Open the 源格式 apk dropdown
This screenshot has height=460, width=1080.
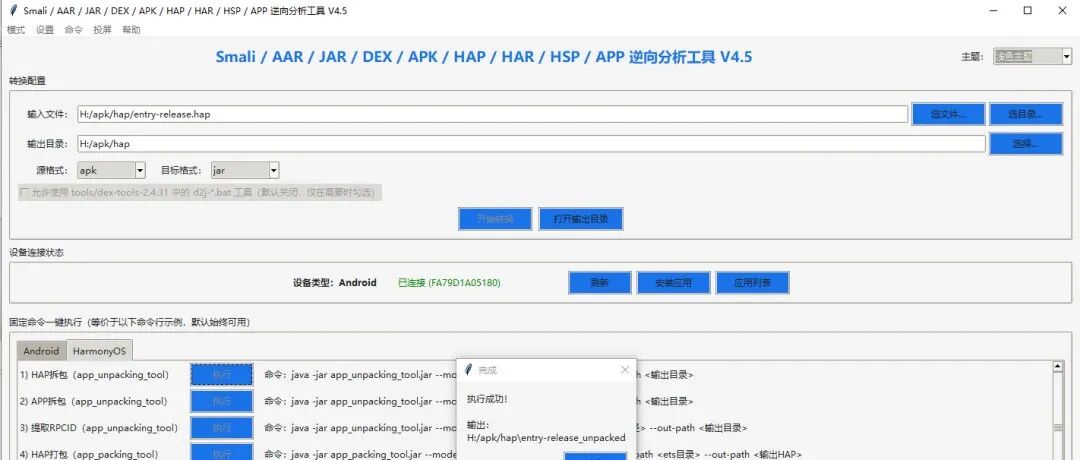pyautogui.click(x=110, y=170)
